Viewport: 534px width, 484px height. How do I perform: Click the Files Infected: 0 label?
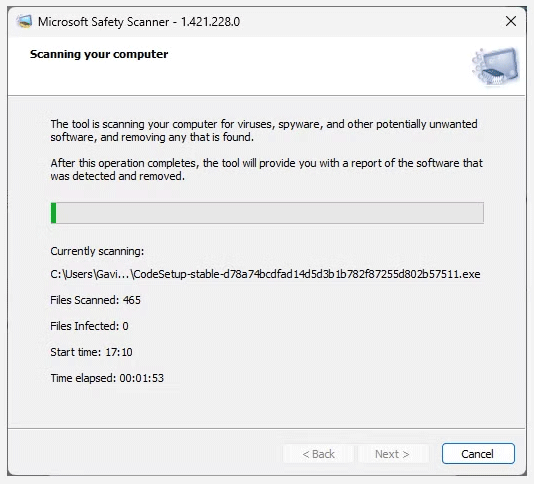click(x=89, y=326)
